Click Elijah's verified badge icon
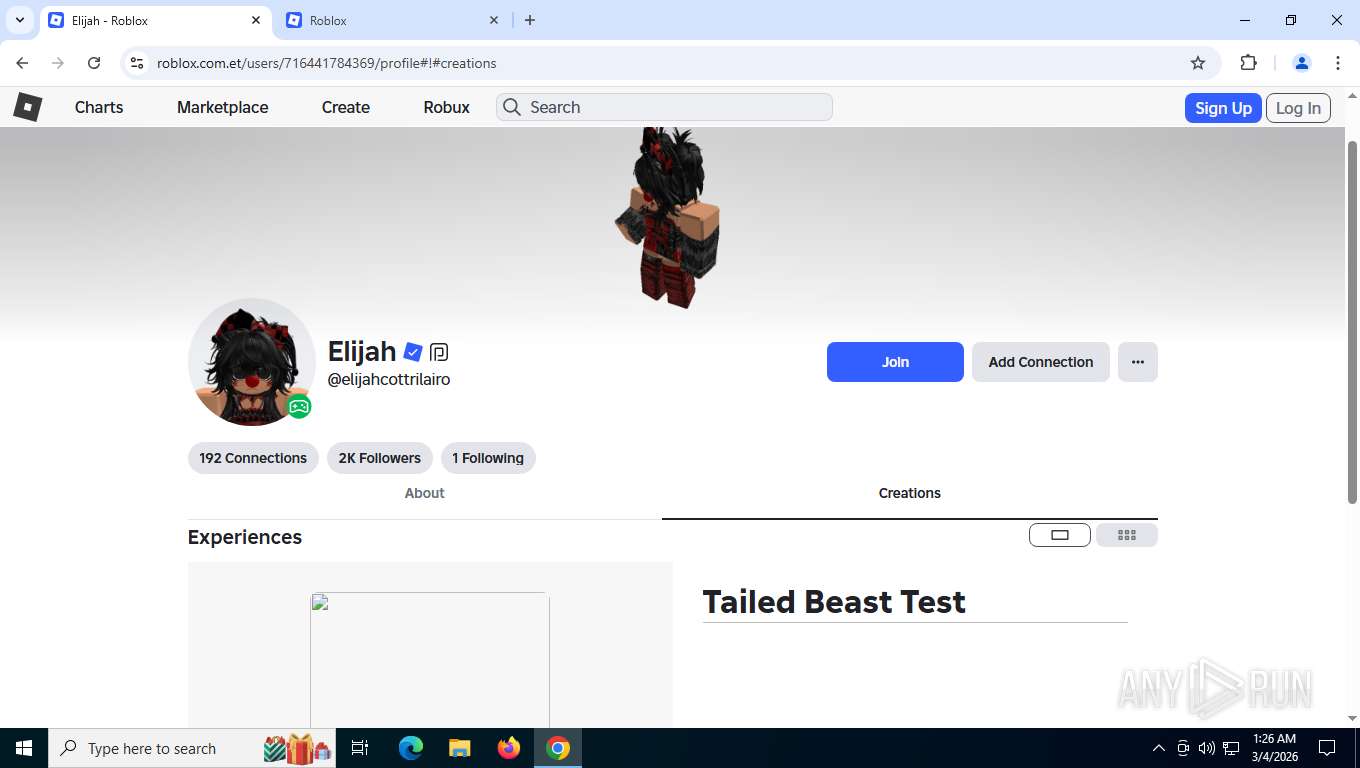This screenshot has height=768, width=1360. pos(413,352)
